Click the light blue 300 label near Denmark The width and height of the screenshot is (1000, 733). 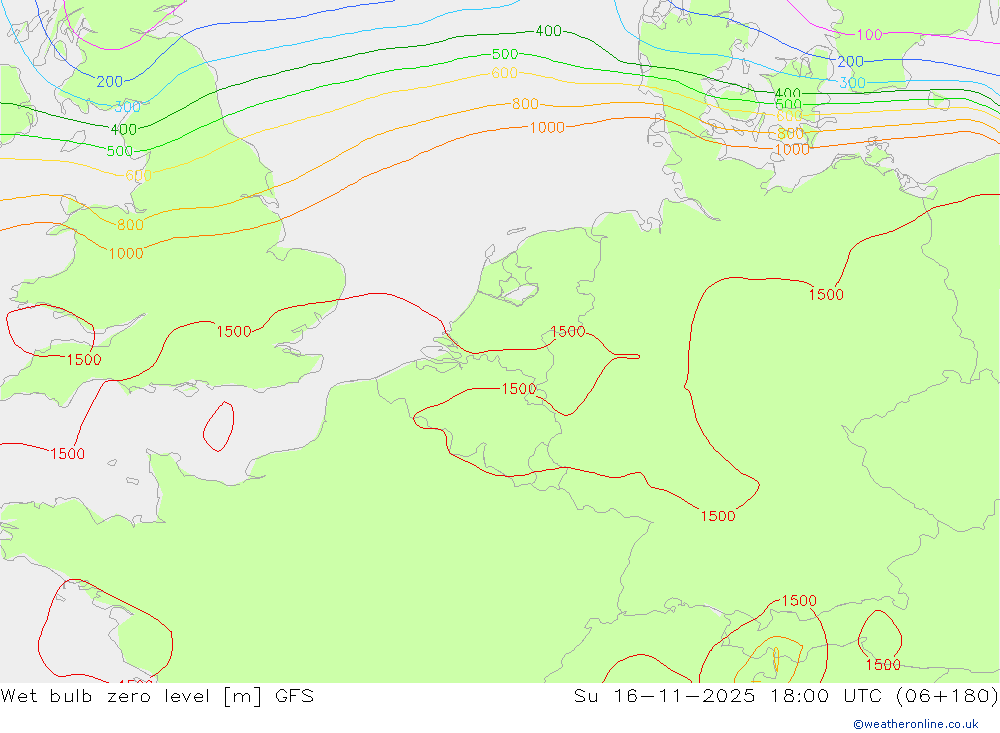click(852, 82)
